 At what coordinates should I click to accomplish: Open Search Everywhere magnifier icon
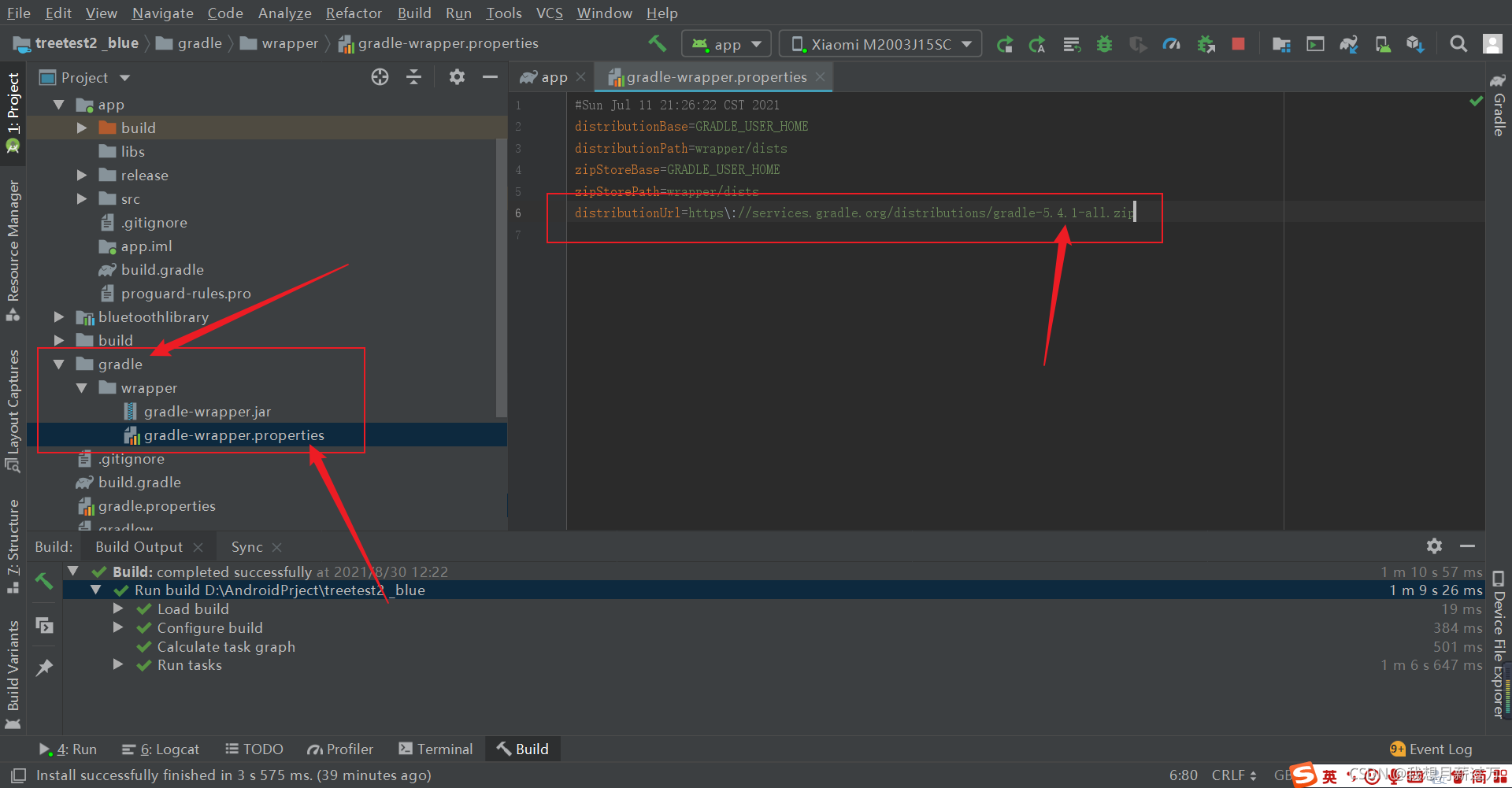[1458, 44]
